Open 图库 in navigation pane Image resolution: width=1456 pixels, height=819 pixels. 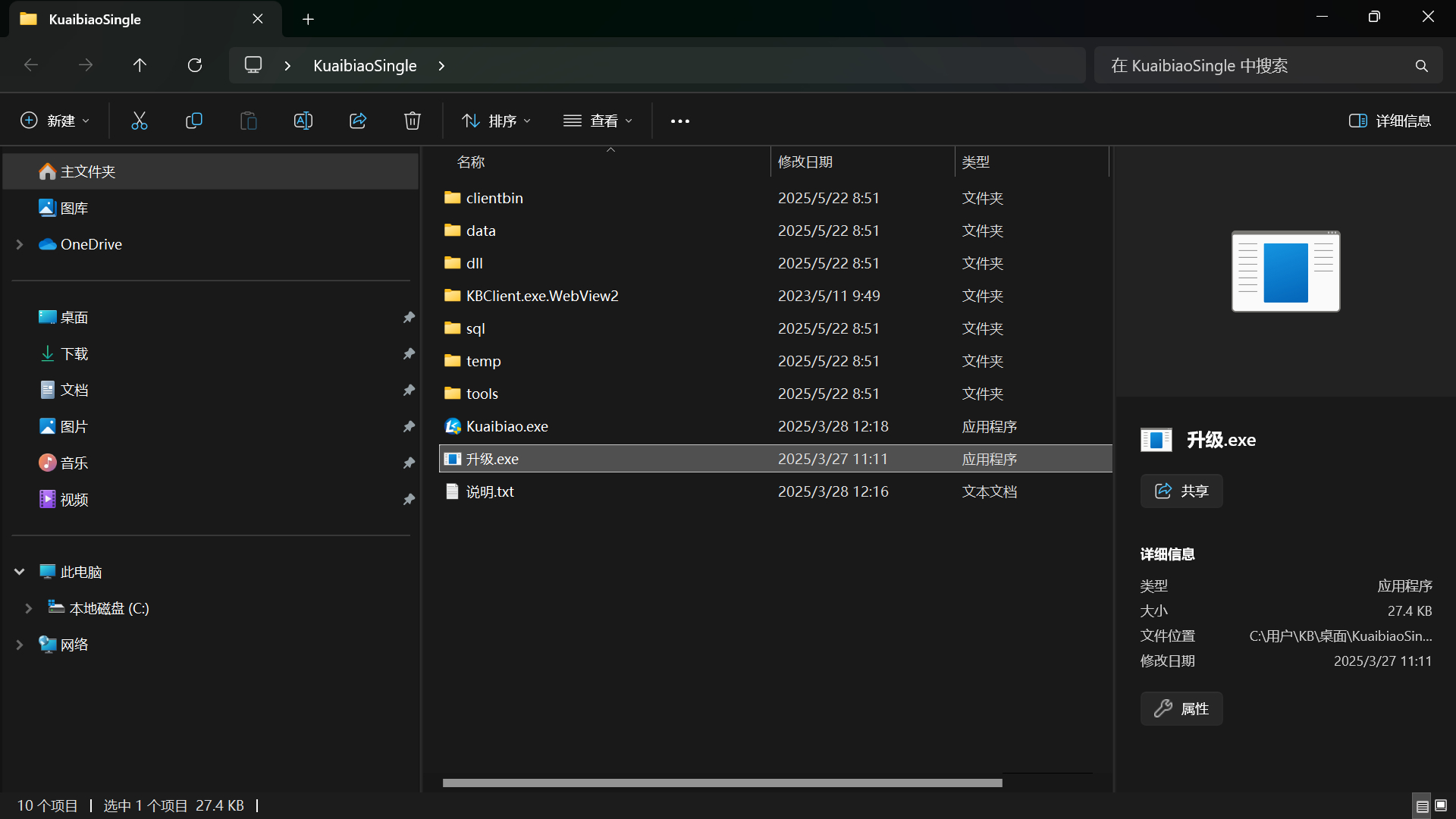(211, 208)
